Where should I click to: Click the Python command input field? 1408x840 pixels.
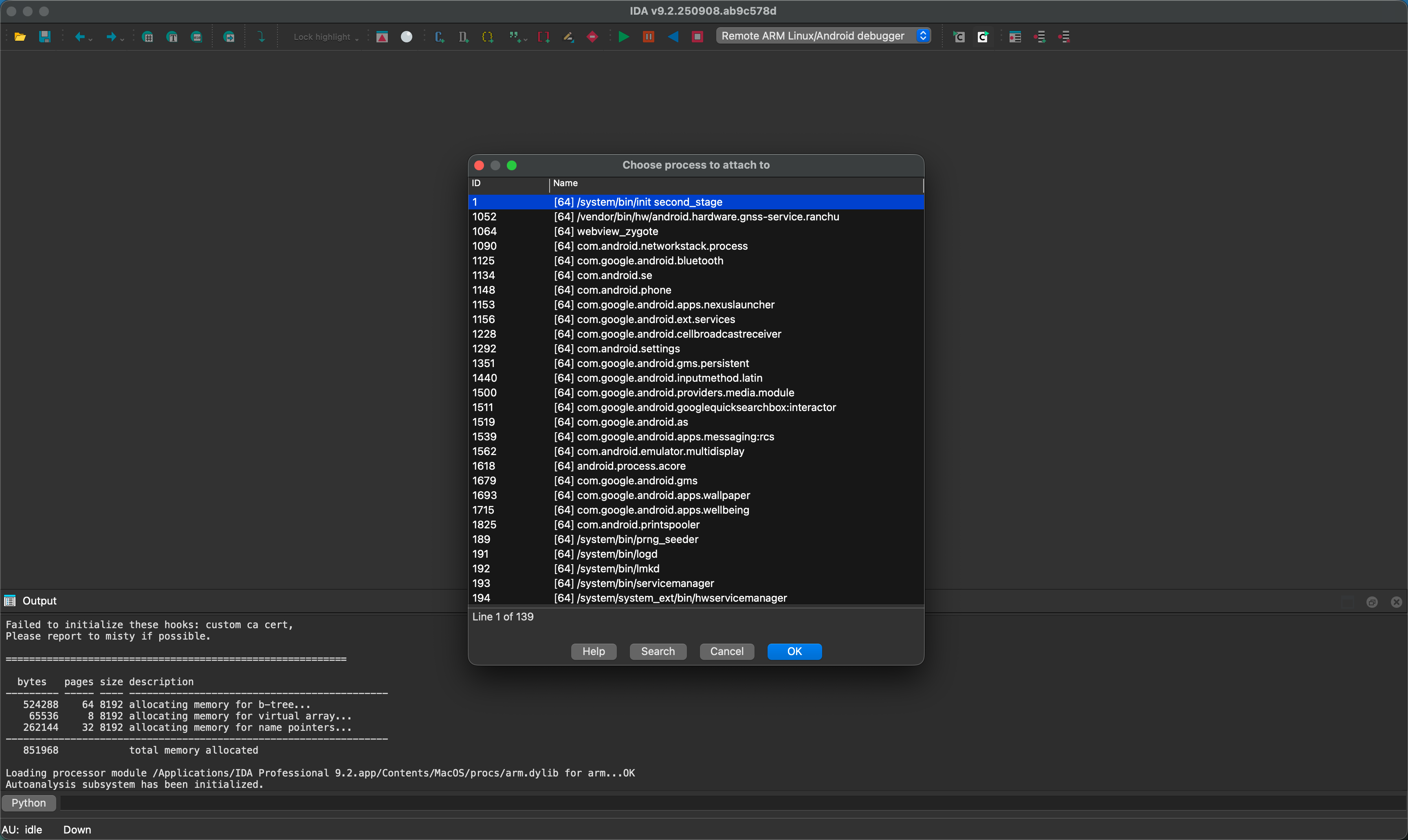[x=730, y=803]
